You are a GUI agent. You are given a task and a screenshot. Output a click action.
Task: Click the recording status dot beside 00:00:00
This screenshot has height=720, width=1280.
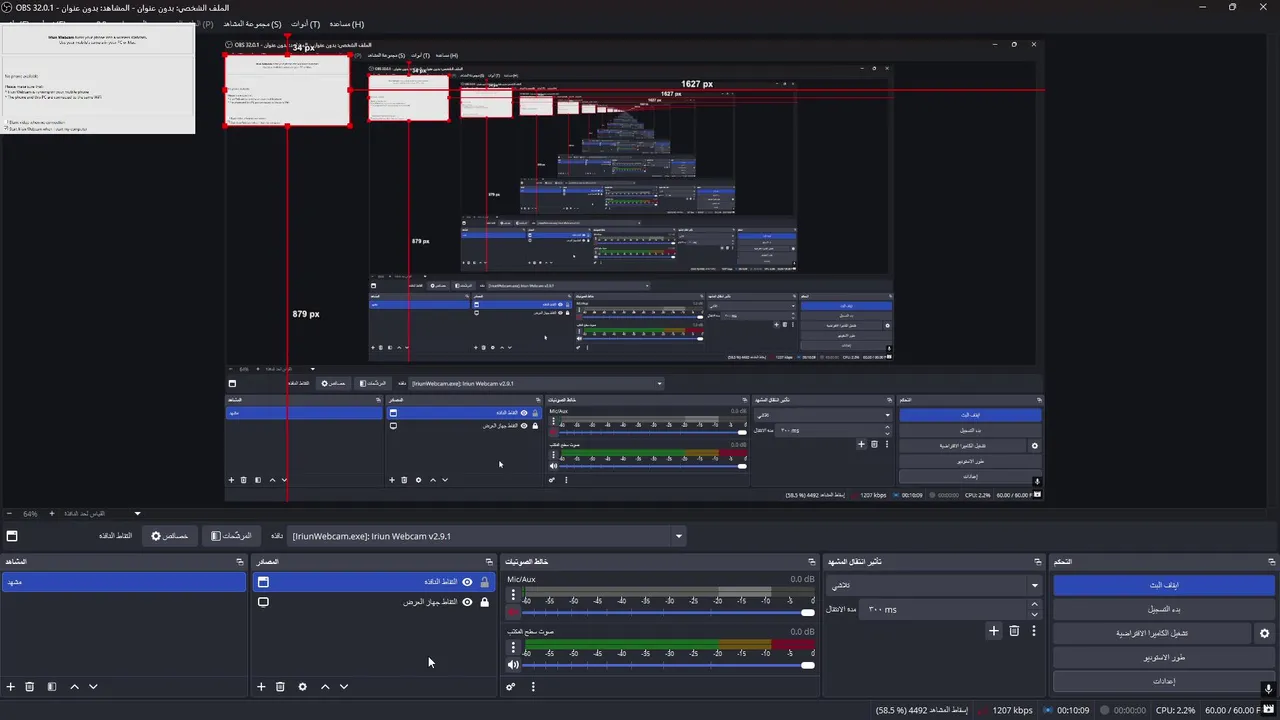tap(1105, 710)
